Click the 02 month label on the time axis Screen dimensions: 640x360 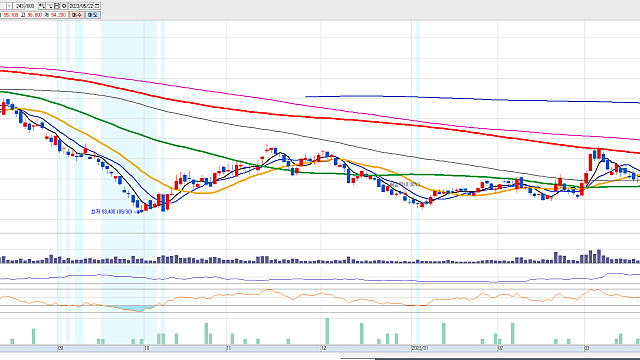pyautogui.click(x=500, y=348)
